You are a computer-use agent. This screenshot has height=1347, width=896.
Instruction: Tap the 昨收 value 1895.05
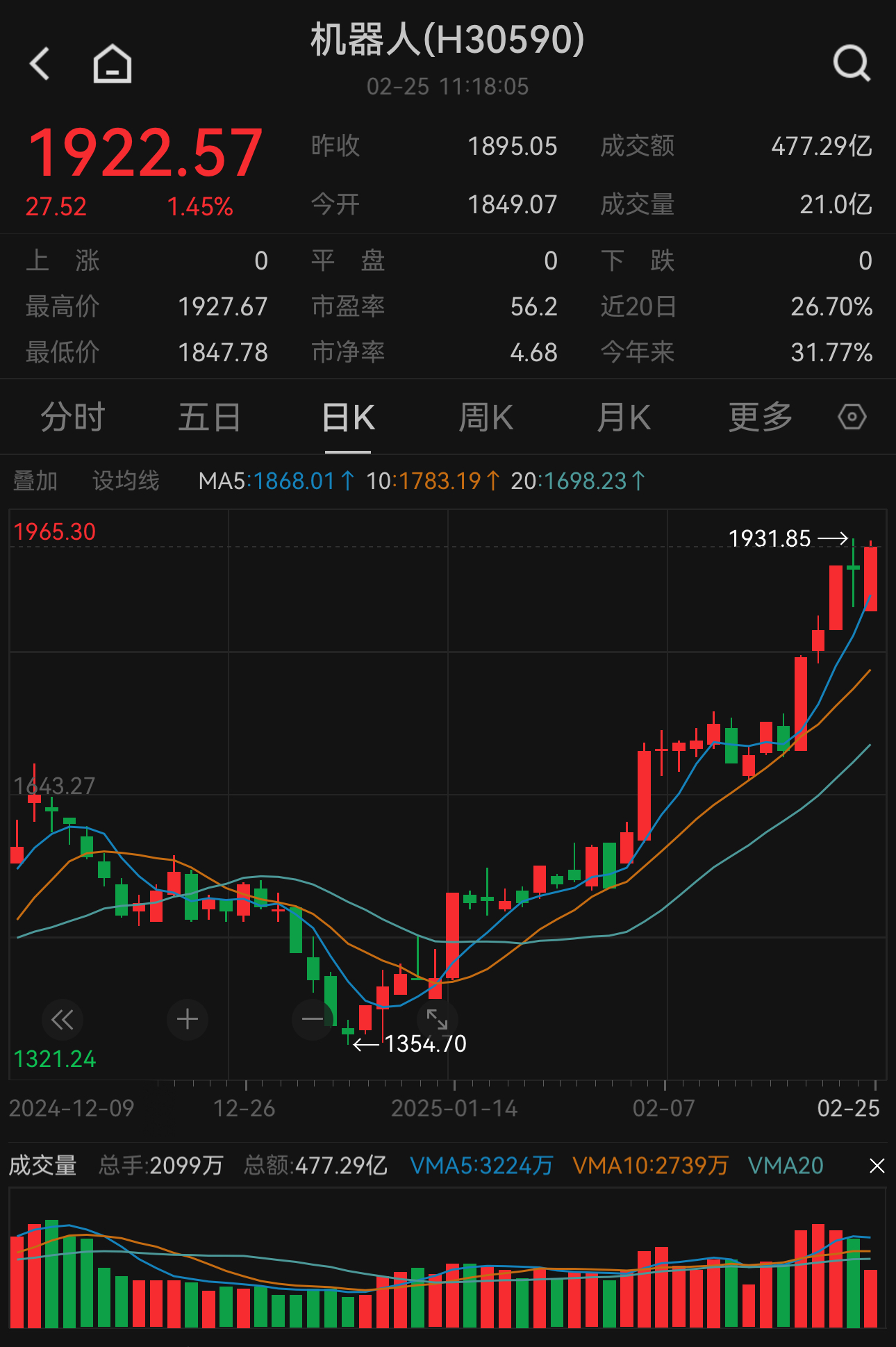(512, 147)
